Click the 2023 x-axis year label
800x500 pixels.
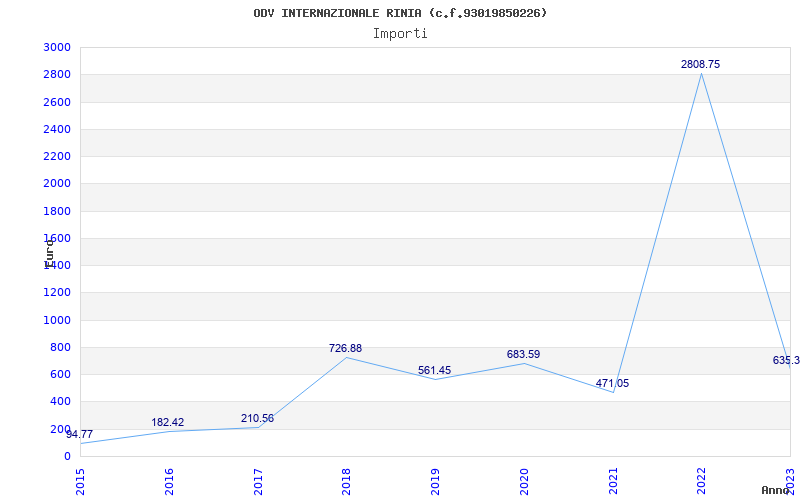790,481
